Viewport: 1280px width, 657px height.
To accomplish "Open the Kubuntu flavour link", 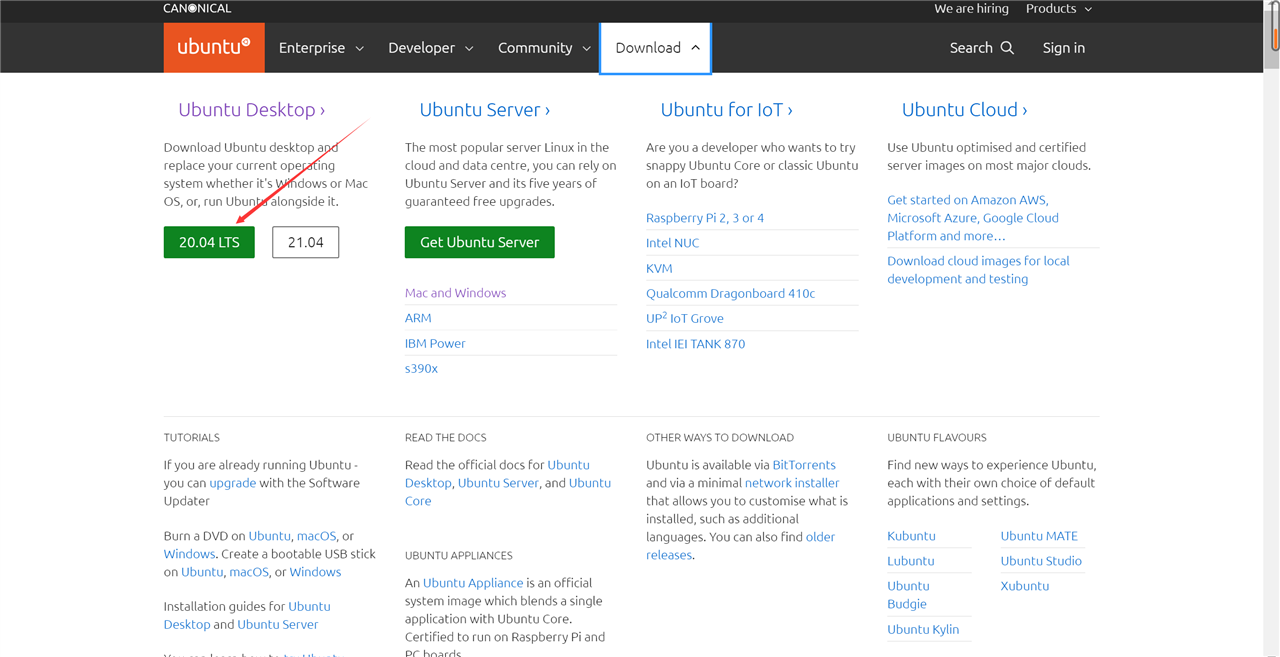I will click(911, 536).
